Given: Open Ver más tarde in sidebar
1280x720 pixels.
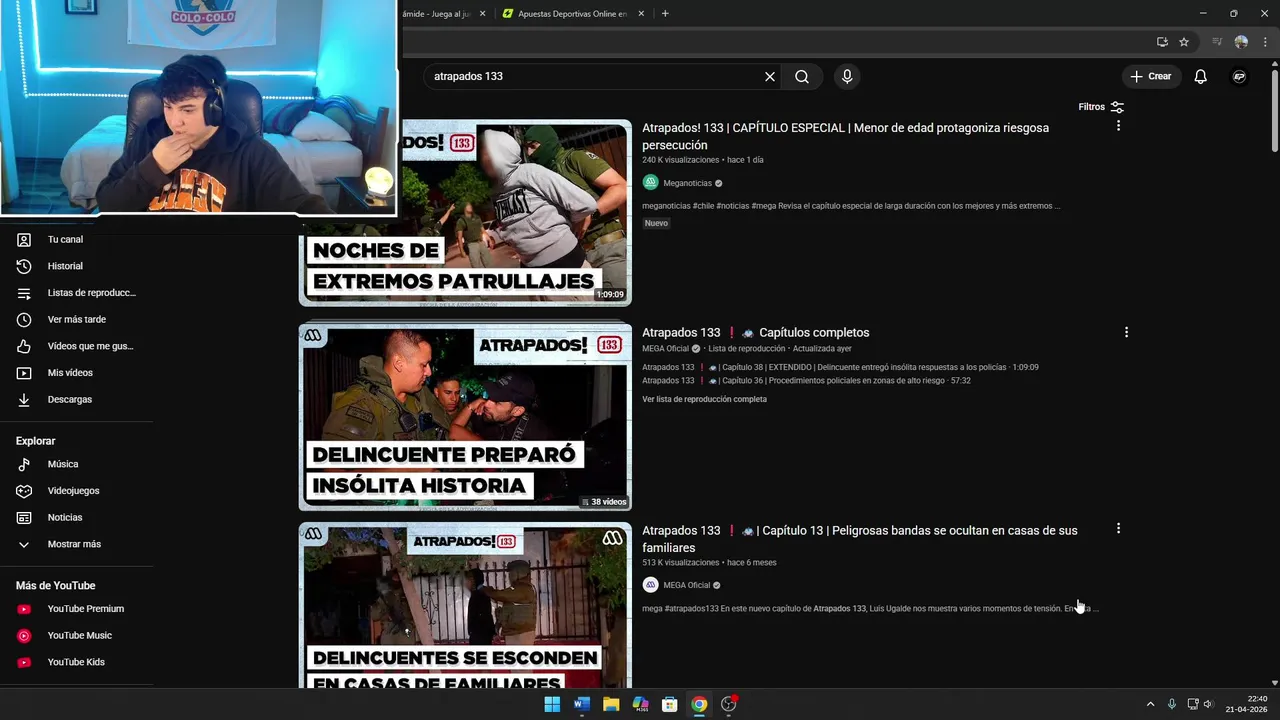Looking at the screenshot, I should click(x=77, y=320).
